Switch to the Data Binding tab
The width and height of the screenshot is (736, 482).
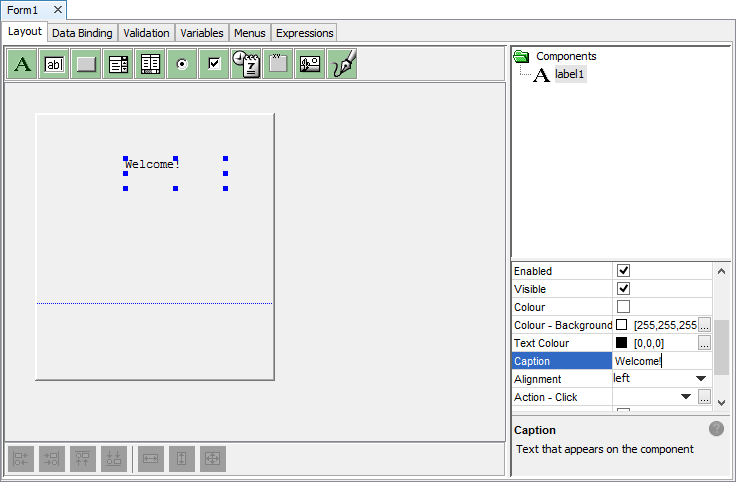(82, 33)
